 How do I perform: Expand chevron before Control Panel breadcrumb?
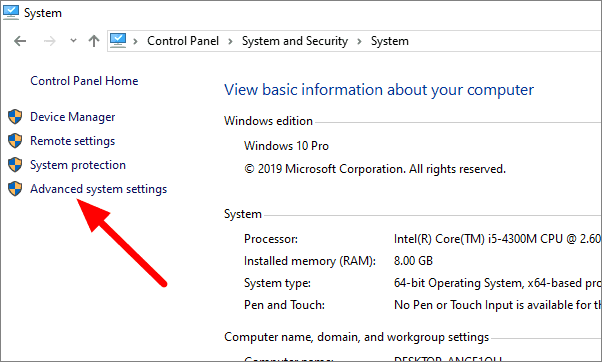click(x=135, y=41)
